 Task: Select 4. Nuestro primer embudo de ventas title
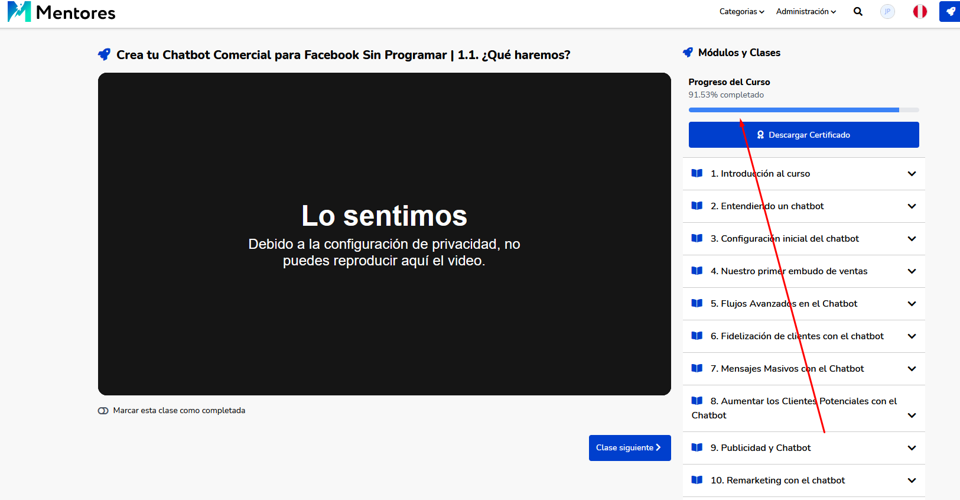tap(789, 271)
